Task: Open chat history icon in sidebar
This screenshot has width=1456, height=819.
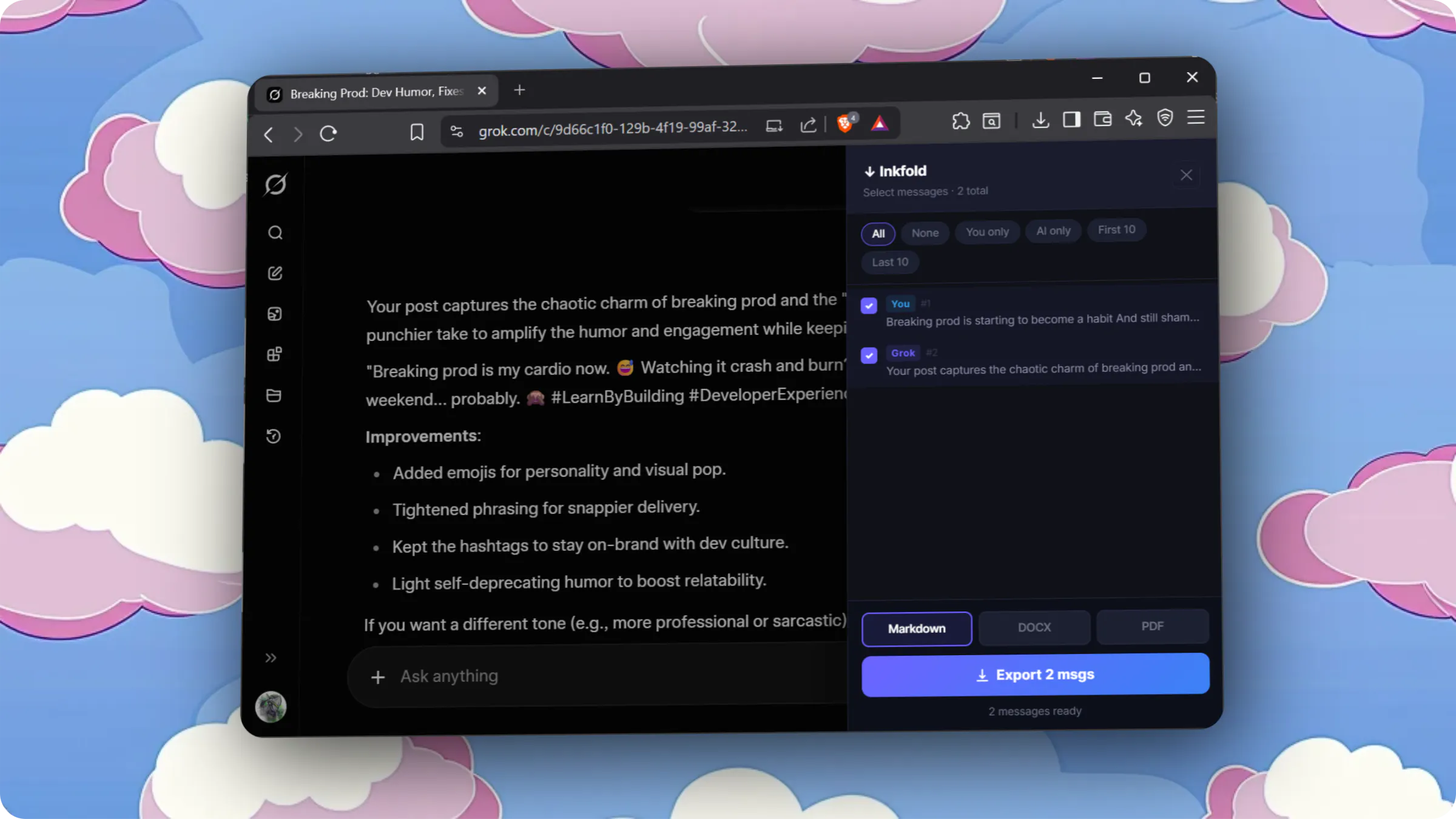Action: click(274, 436)
